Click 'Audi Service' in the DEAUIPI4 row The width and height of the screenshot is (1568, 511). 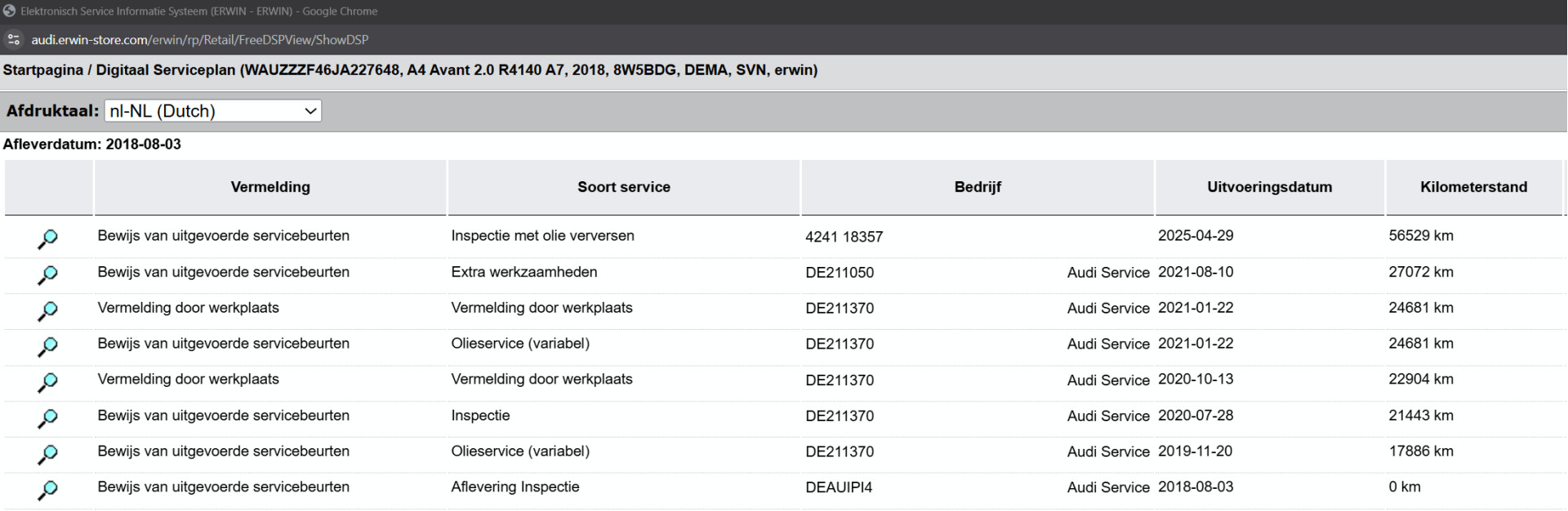1108,487
